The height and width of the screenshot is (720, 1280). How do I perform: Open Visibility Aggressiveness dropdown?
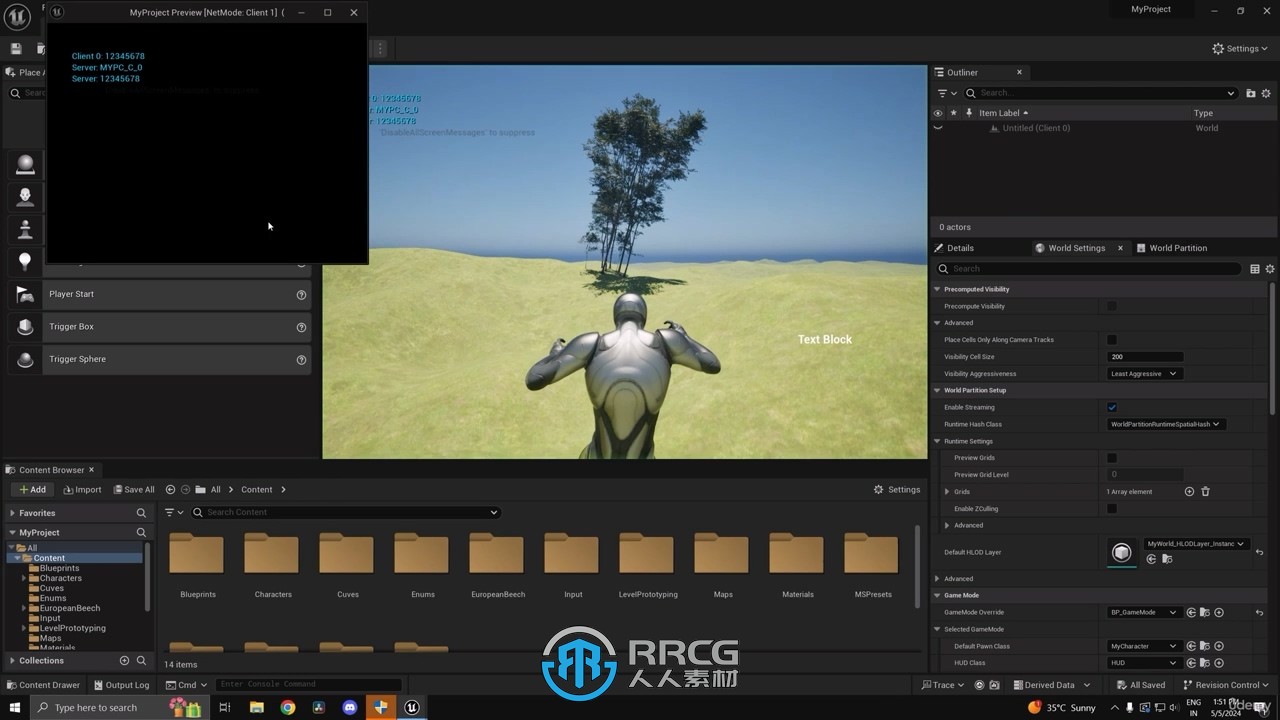pos(1145,374)
